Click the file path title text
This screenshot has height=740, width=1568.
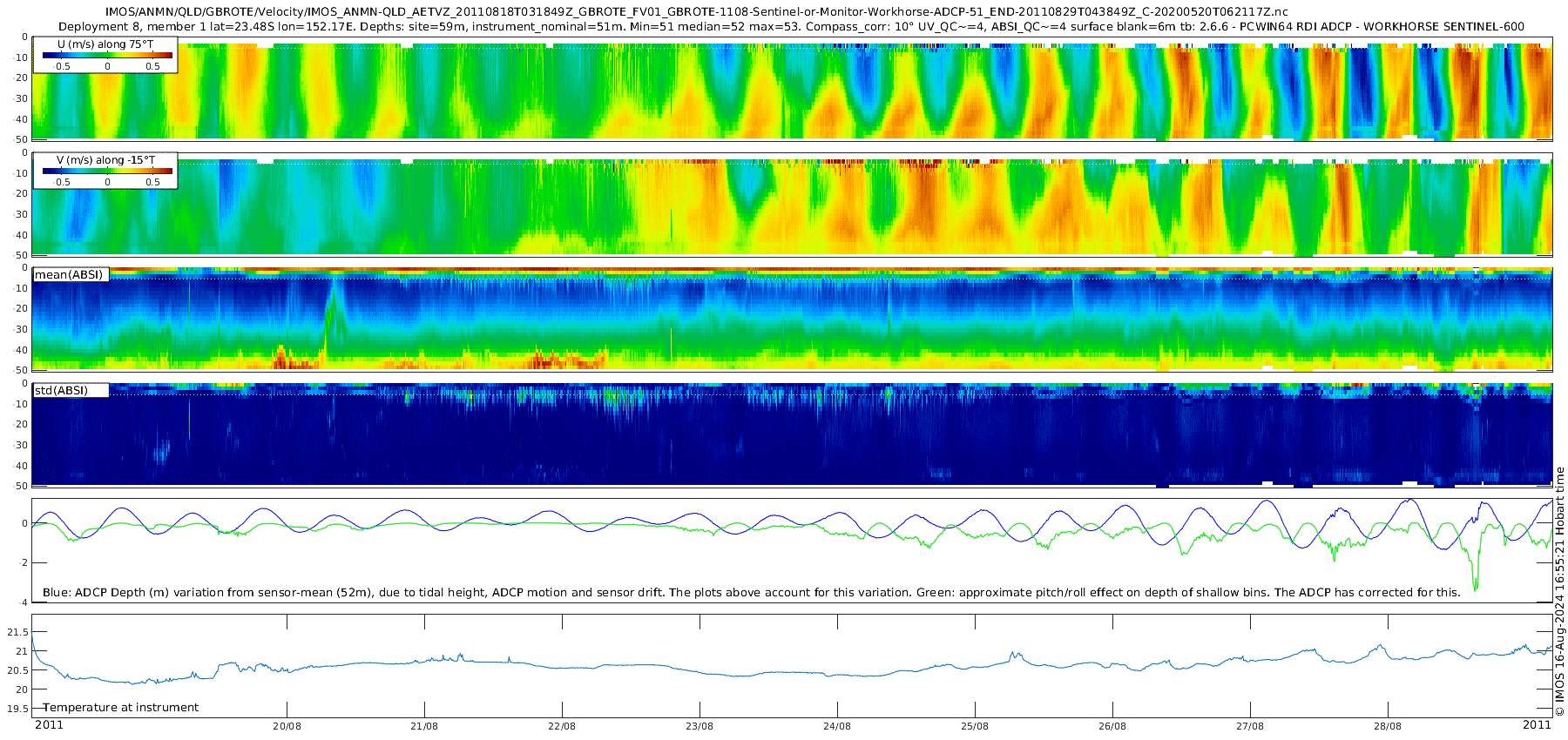(696, 12)
